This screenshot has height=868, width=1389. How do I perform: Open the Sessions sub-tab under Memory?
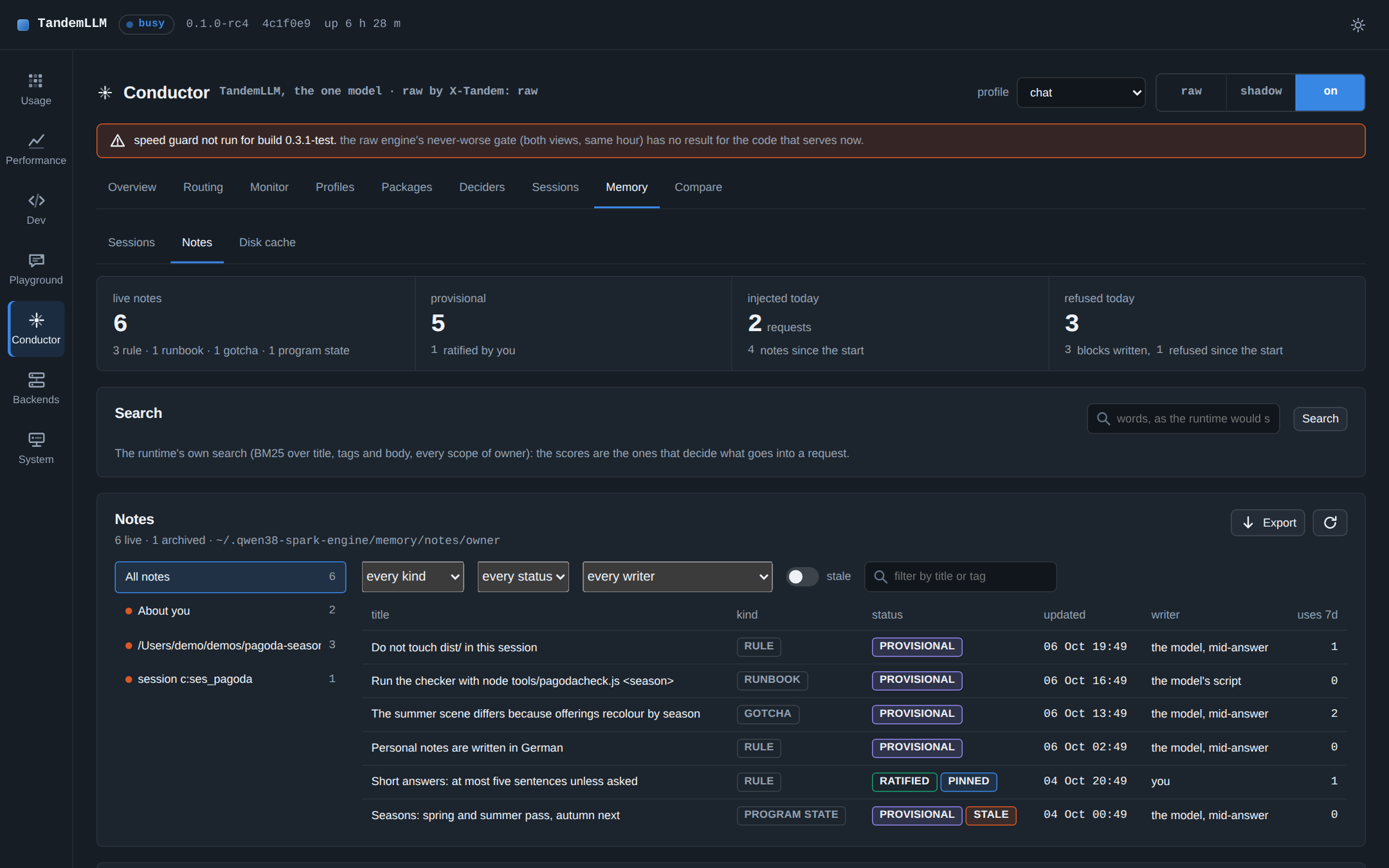[x=131, y=242]
